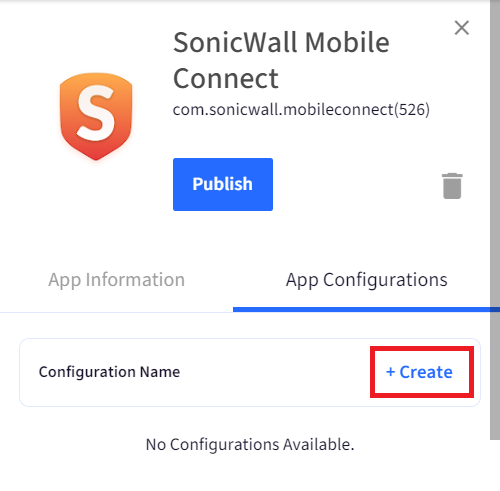500x491 pixels.
Task: Select the App Configurations tab
Action: coord(366,279)
